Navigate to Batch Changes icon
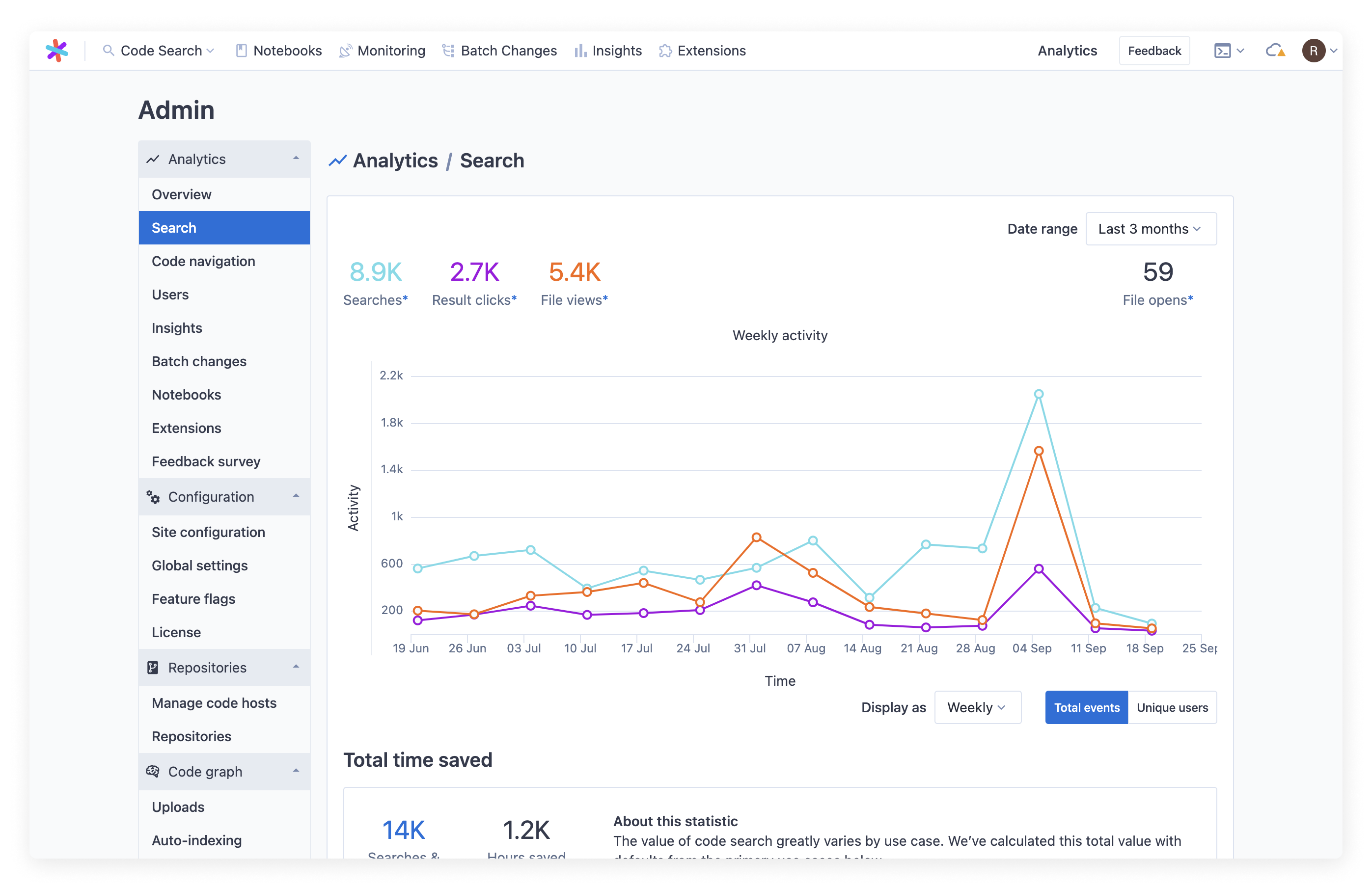 447,50
